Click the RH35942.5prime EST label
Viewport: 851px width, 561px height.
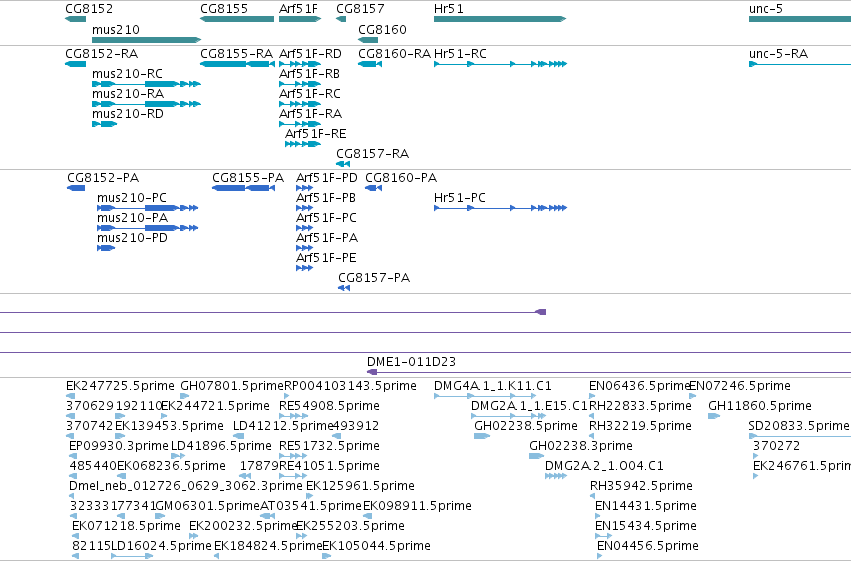[642, 486]
